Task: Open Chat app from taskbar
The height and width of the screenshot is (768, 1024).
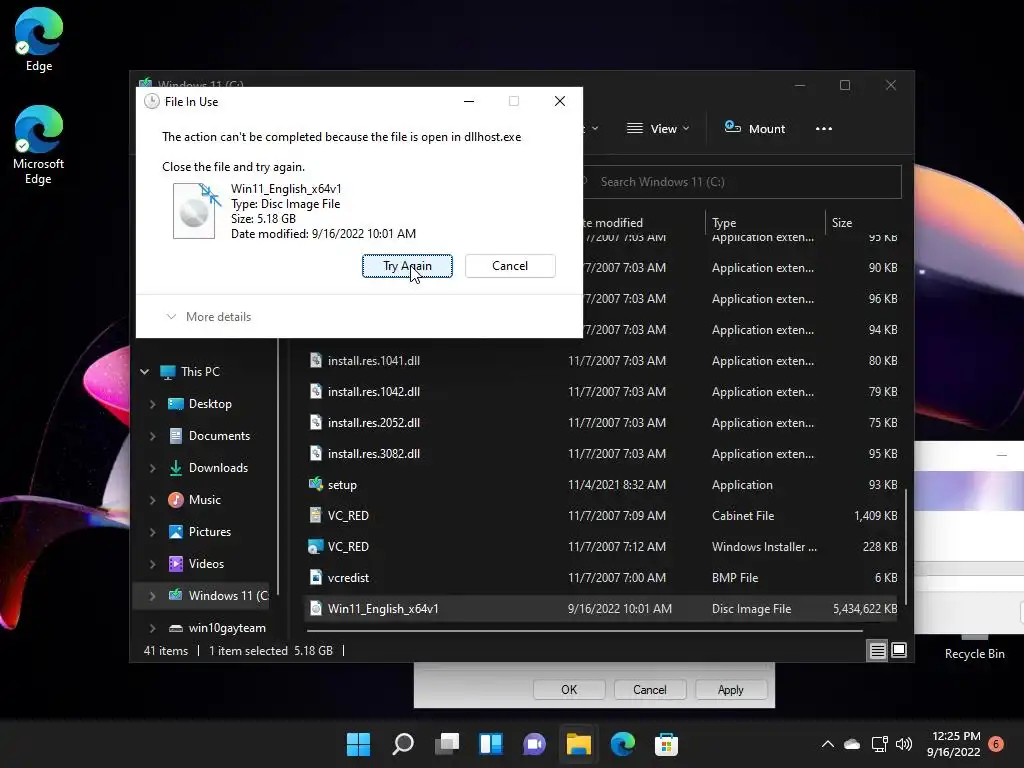Action: pyautogui.click(x=534, y=744)
